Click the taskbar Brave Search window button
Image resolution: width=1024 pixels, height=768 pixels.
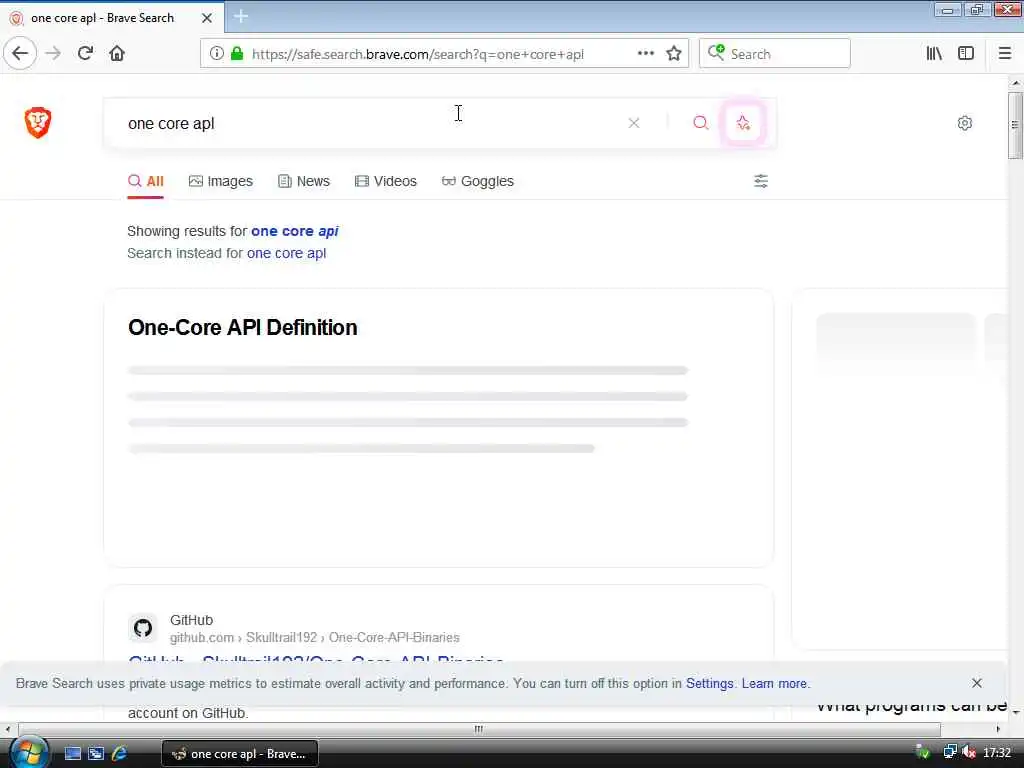click(240, 754)
